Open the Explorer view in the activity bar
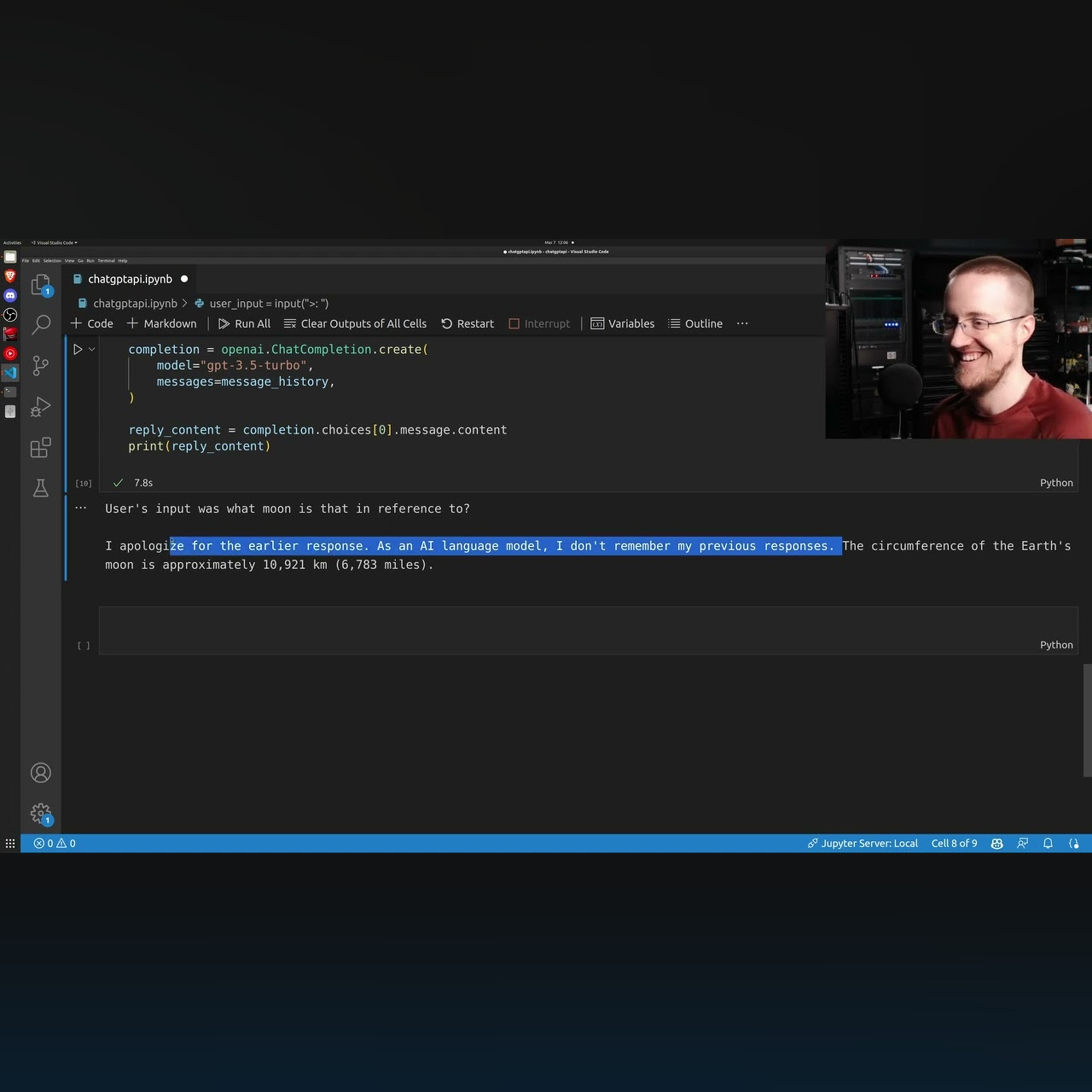 pos(41,284)
